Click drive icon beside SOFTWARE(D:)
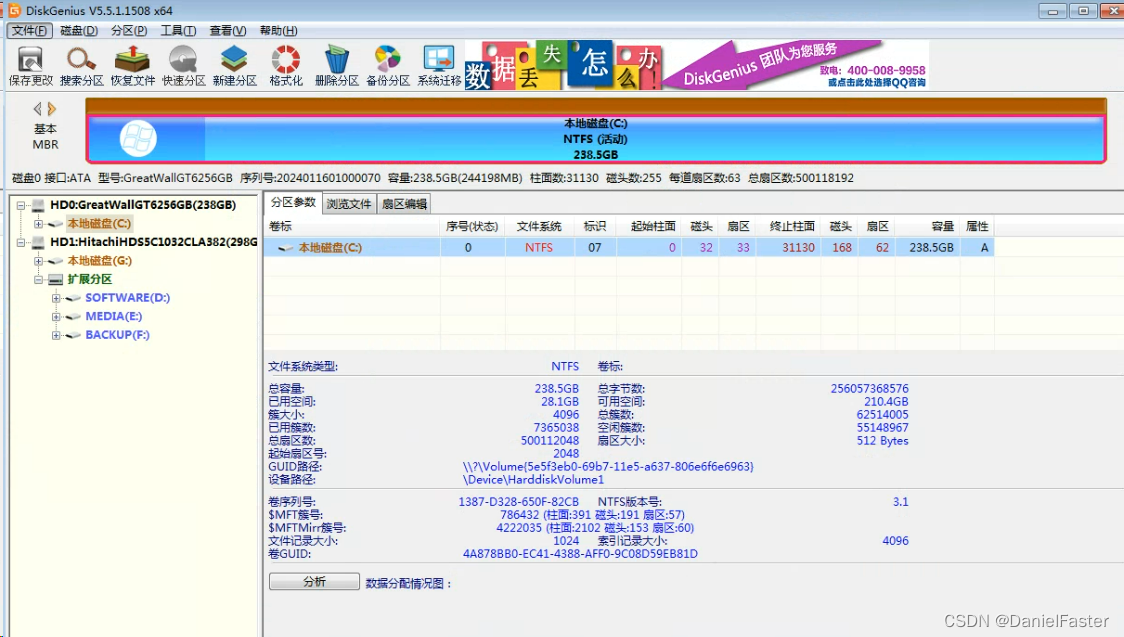1124x637 pixels. (73, 298)
